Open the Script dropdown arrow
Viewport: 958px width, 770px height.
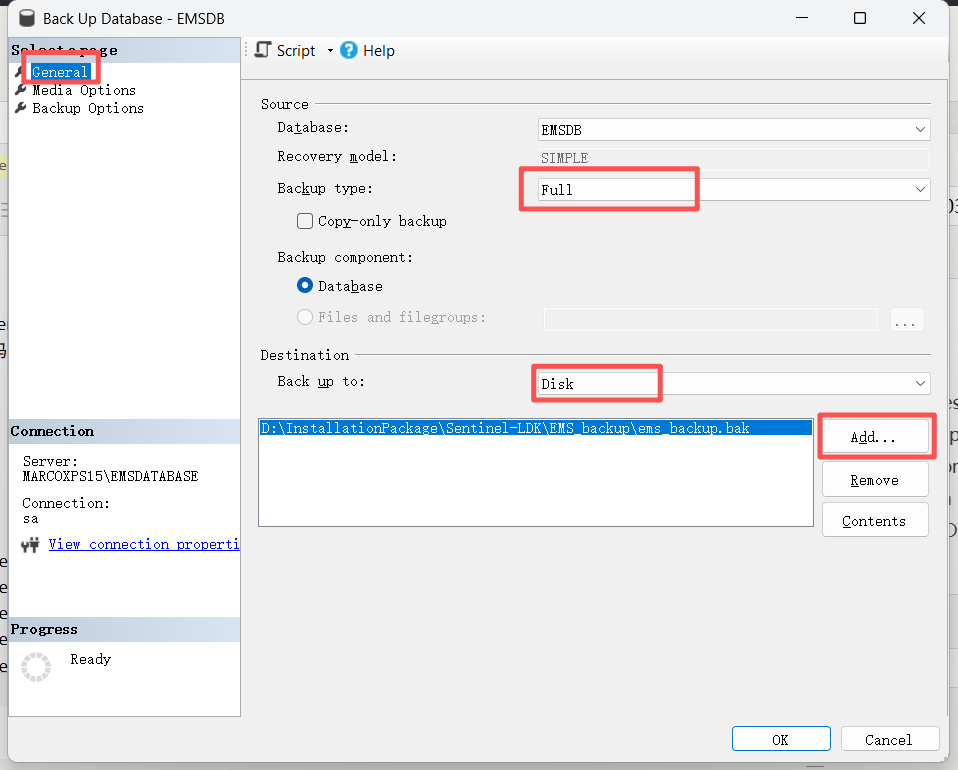pyautogui.click(x=330, y=51)
